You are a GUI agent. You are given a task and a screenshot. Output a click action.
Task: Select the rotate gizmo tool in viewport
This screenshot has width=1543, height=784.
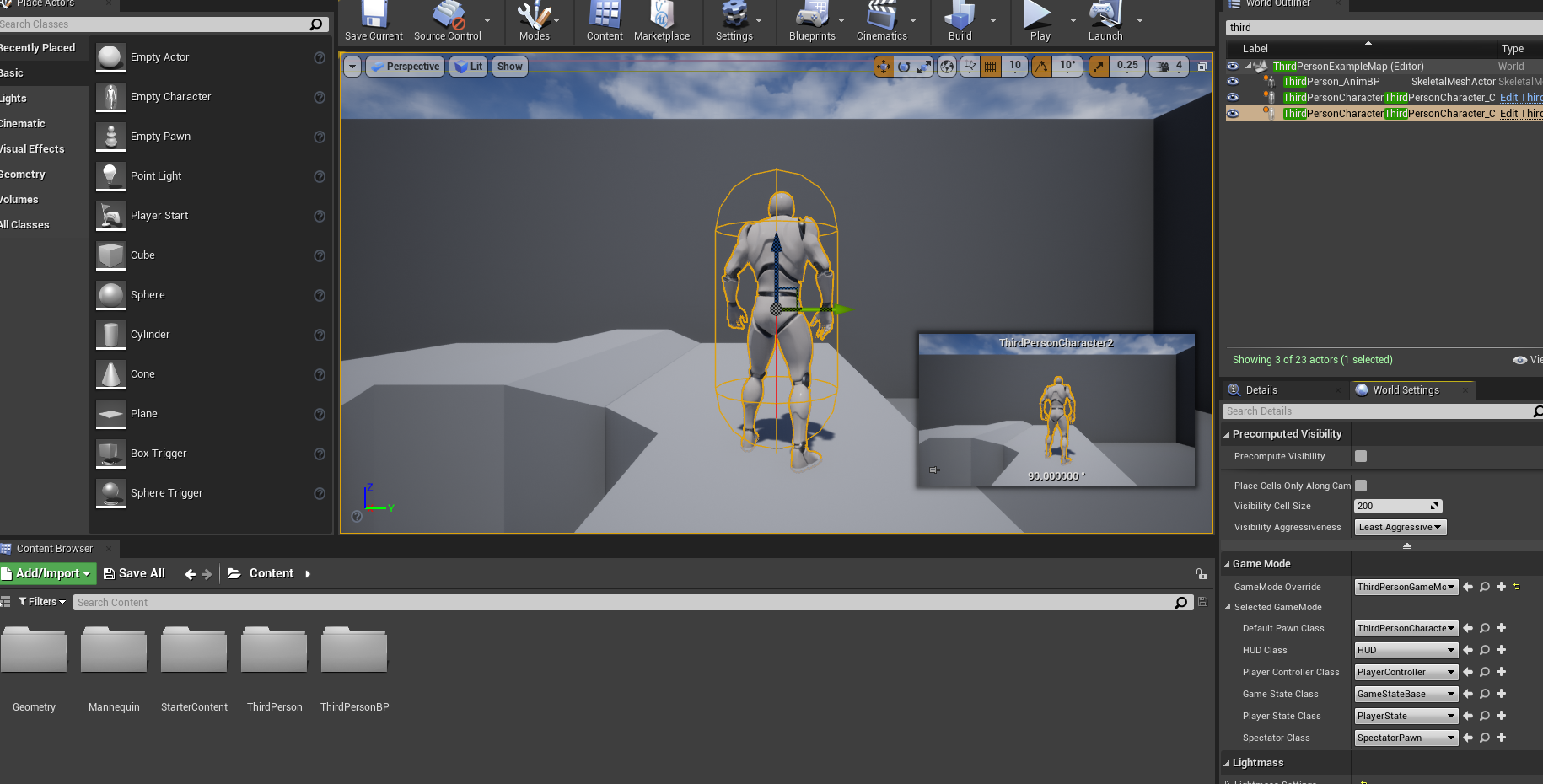[904, 67]
